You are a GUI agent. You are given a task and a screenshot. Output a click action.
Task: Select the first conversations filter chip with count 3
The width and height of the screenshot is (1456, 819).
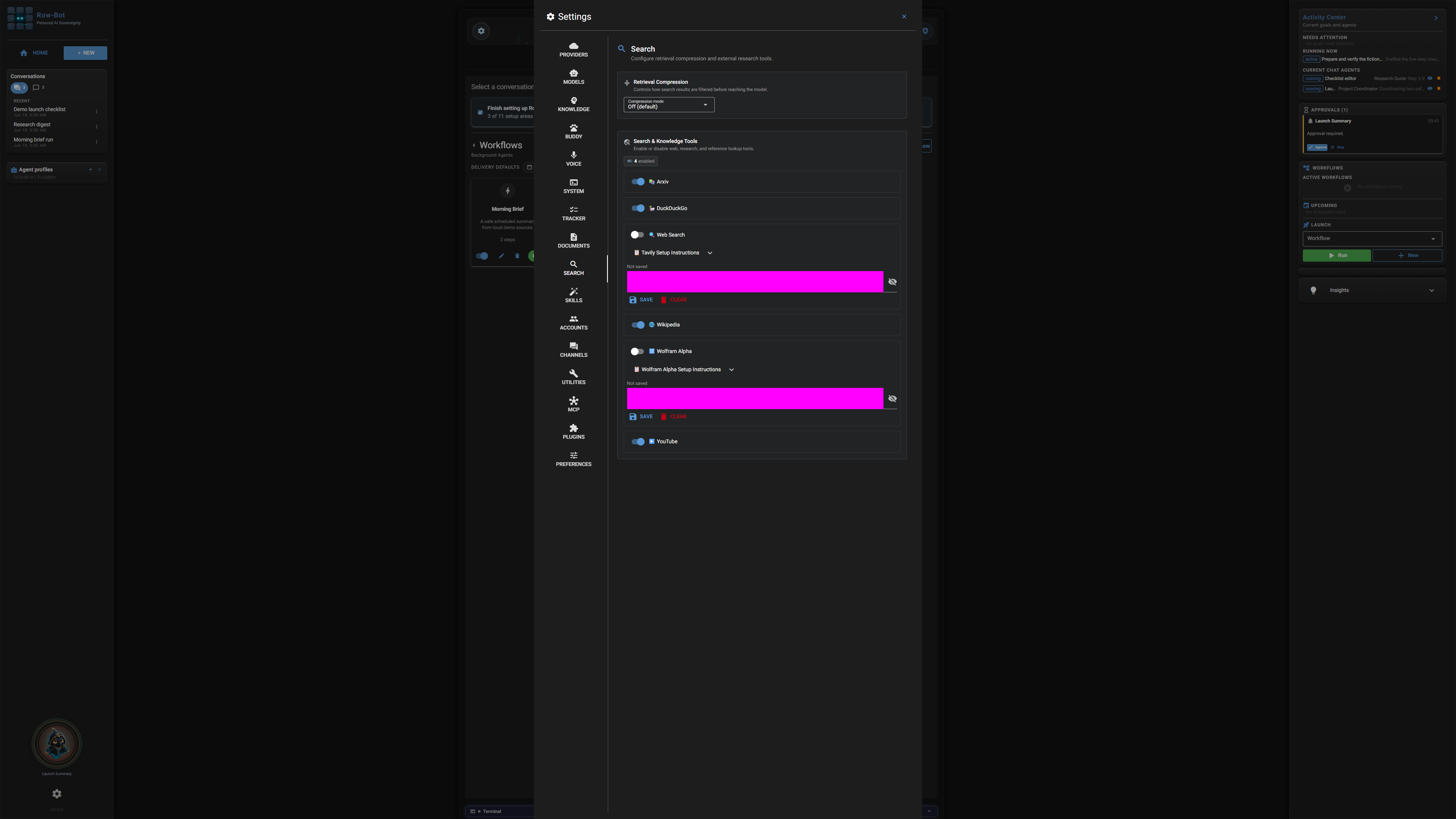(19, 88)
